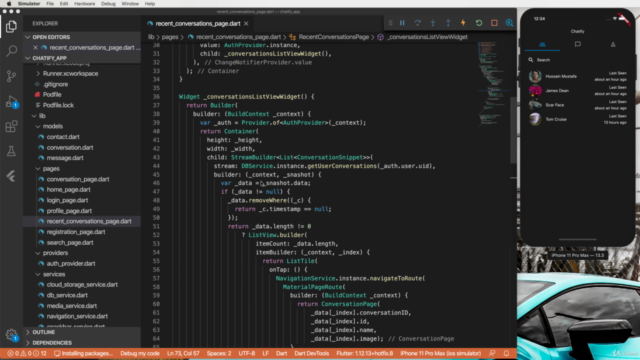Open the Apple menu

click(x=9, y=4)
